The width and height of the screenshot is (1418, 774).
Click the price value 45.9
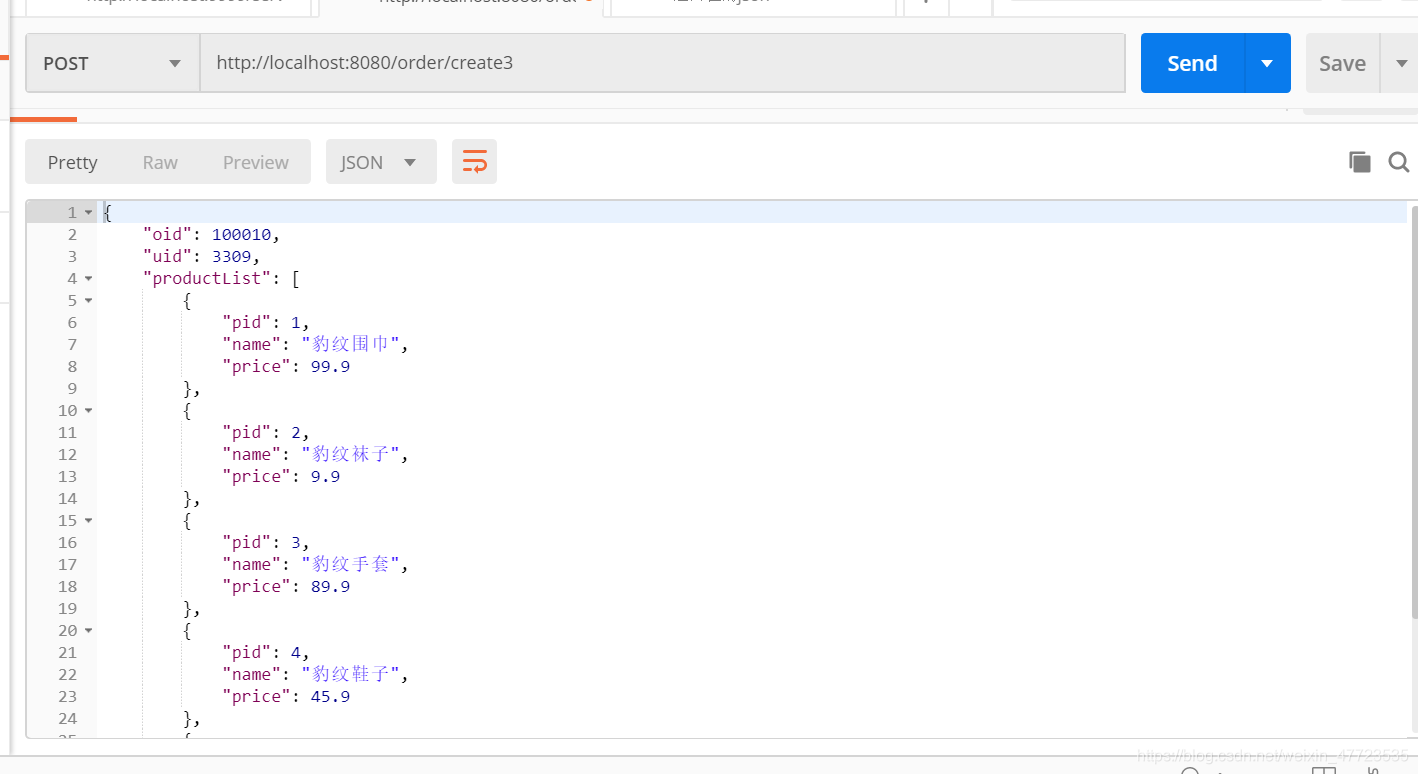pos(330,697)
